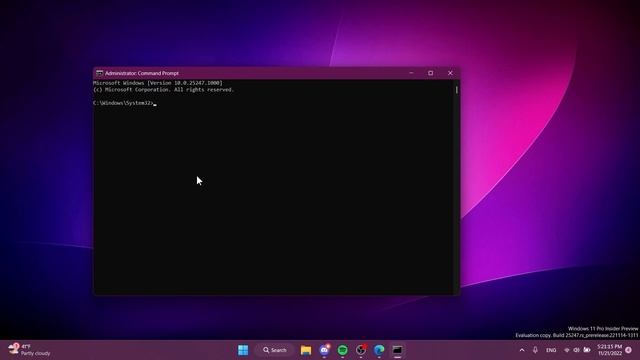Open the clock and date flyout
Screen dimensions: 640x360
pyautogui.click(x=609, y=350)
